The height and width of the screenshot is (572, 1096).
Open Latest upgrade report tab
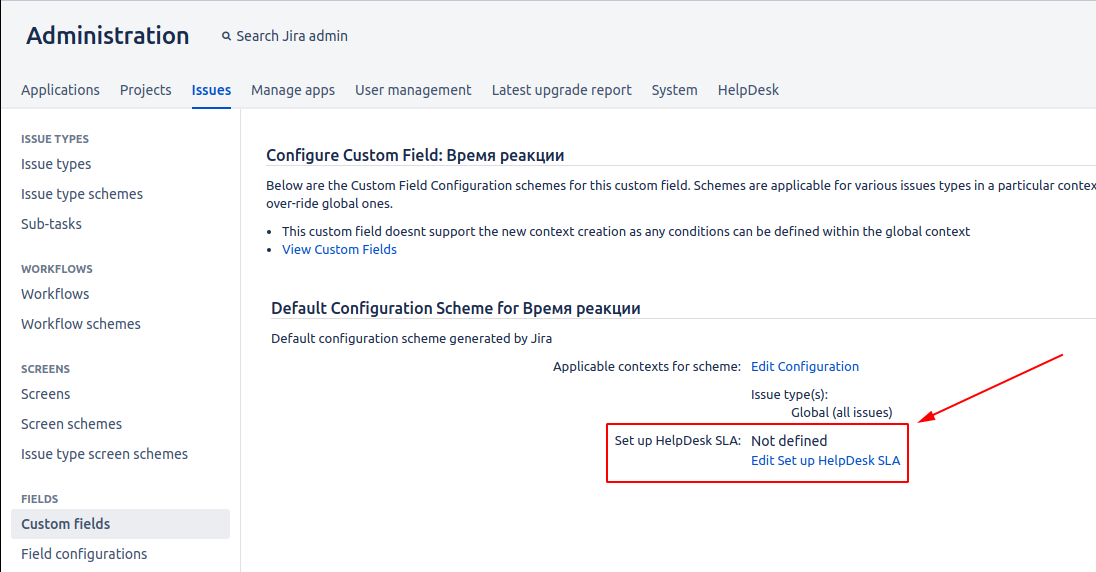click(x=561, y=90)
